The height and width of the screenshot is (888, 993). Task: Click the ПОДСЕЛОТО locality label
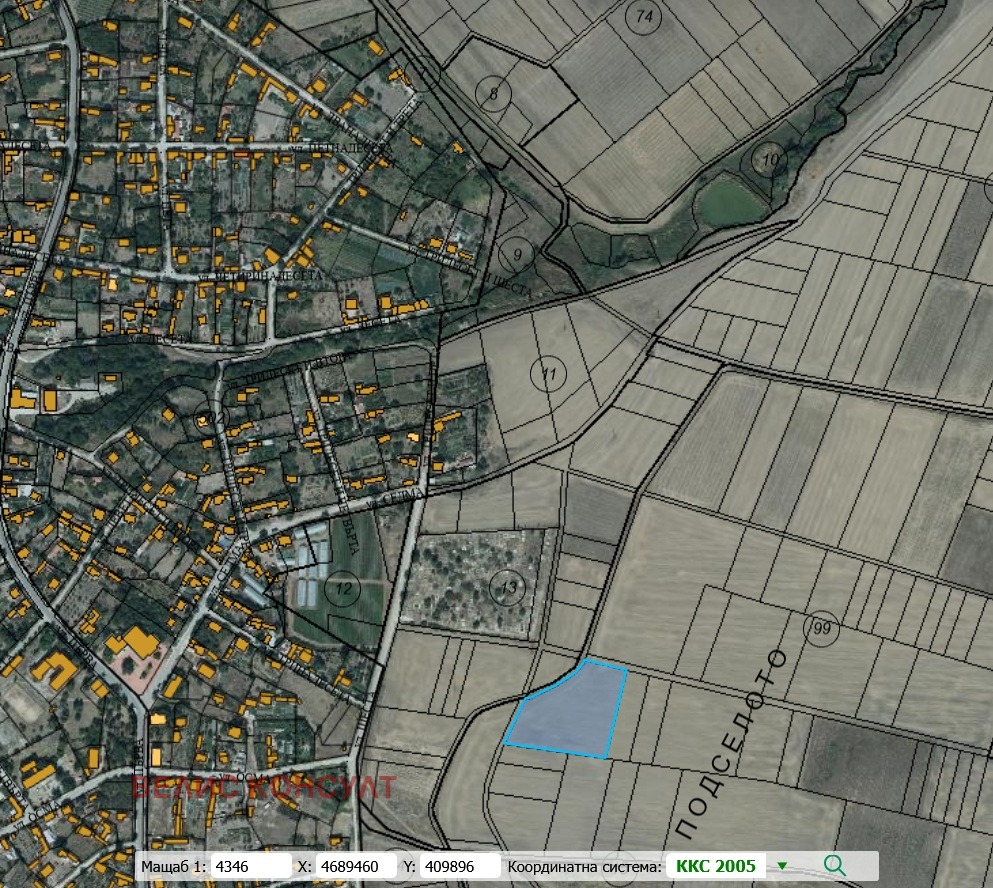point(732,743)
